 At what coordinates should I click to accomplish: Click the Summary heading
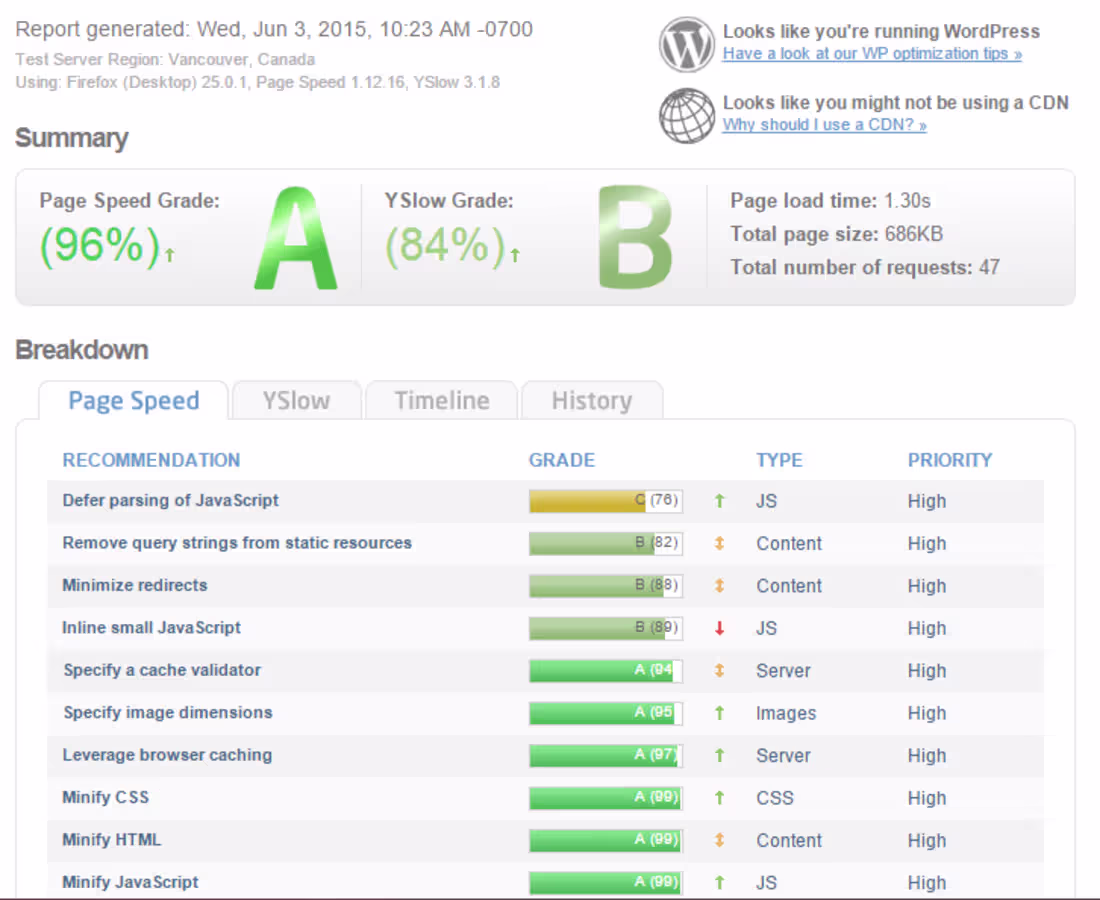point(72,137)
